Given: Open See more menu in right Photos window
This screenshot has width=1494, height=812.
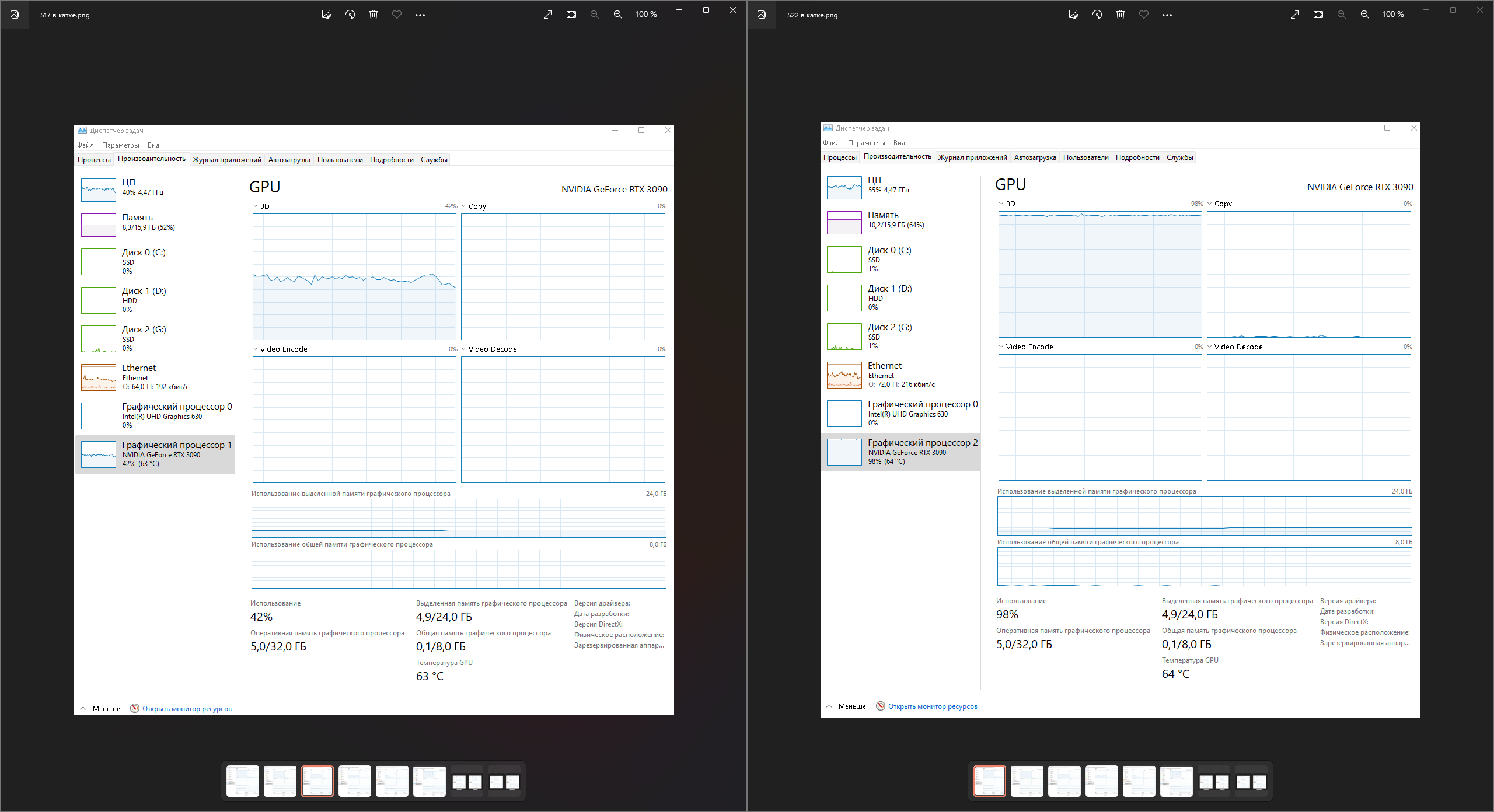Looking at the screenshot, I should click(1167, 15).
